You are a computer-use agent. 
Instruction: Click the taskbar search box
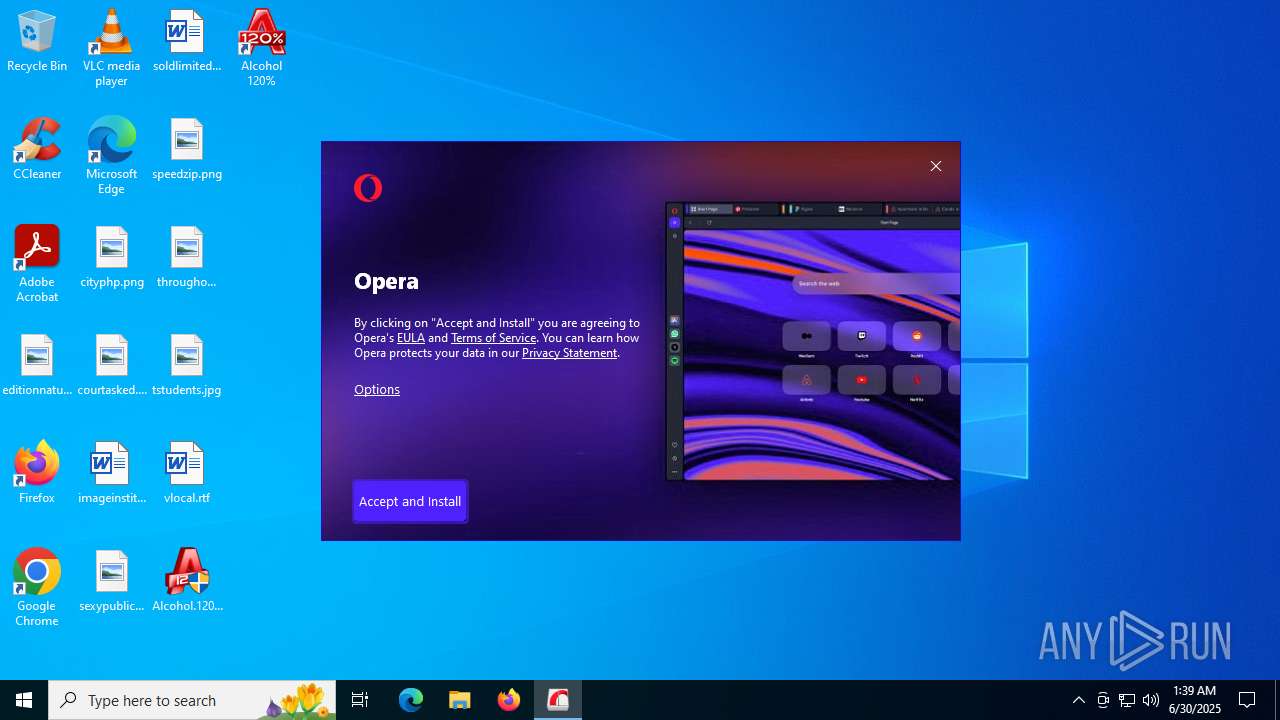point(192,700)
